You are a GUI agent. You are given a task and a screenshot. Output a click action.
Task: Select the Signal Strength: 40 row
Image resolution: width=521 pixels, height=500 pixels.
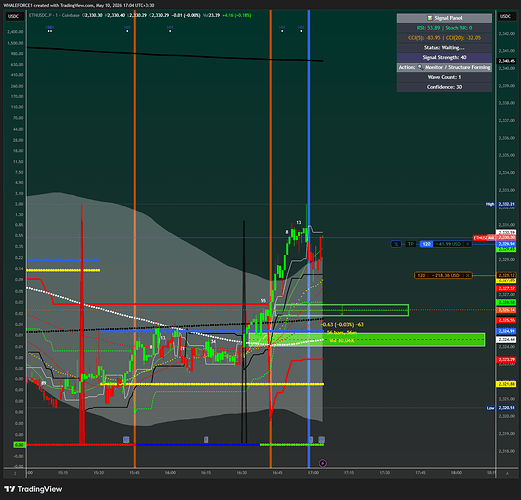[x=444, y=57]
